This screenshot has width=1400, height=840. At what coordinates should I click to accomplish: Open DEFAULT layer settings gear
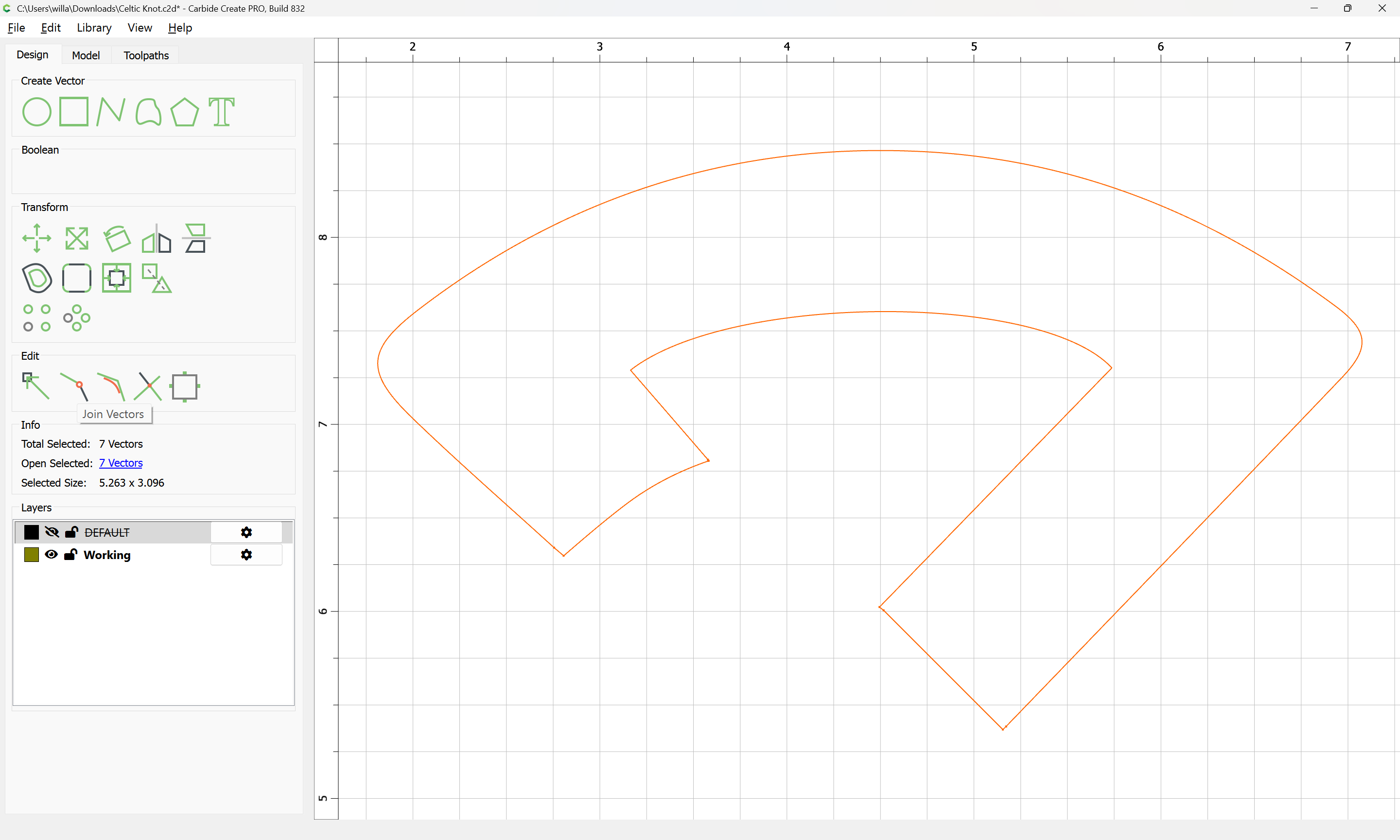[x=246, y=532]
